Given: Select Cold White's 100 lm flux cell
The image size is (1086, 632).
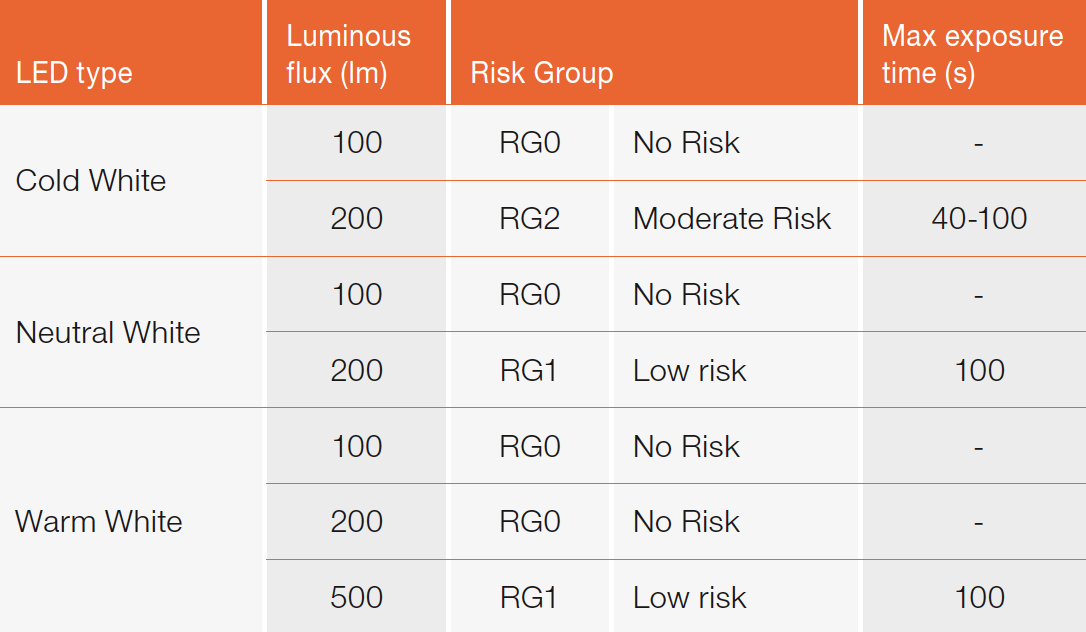Looking at the screenshot, I should pos(357,142).
